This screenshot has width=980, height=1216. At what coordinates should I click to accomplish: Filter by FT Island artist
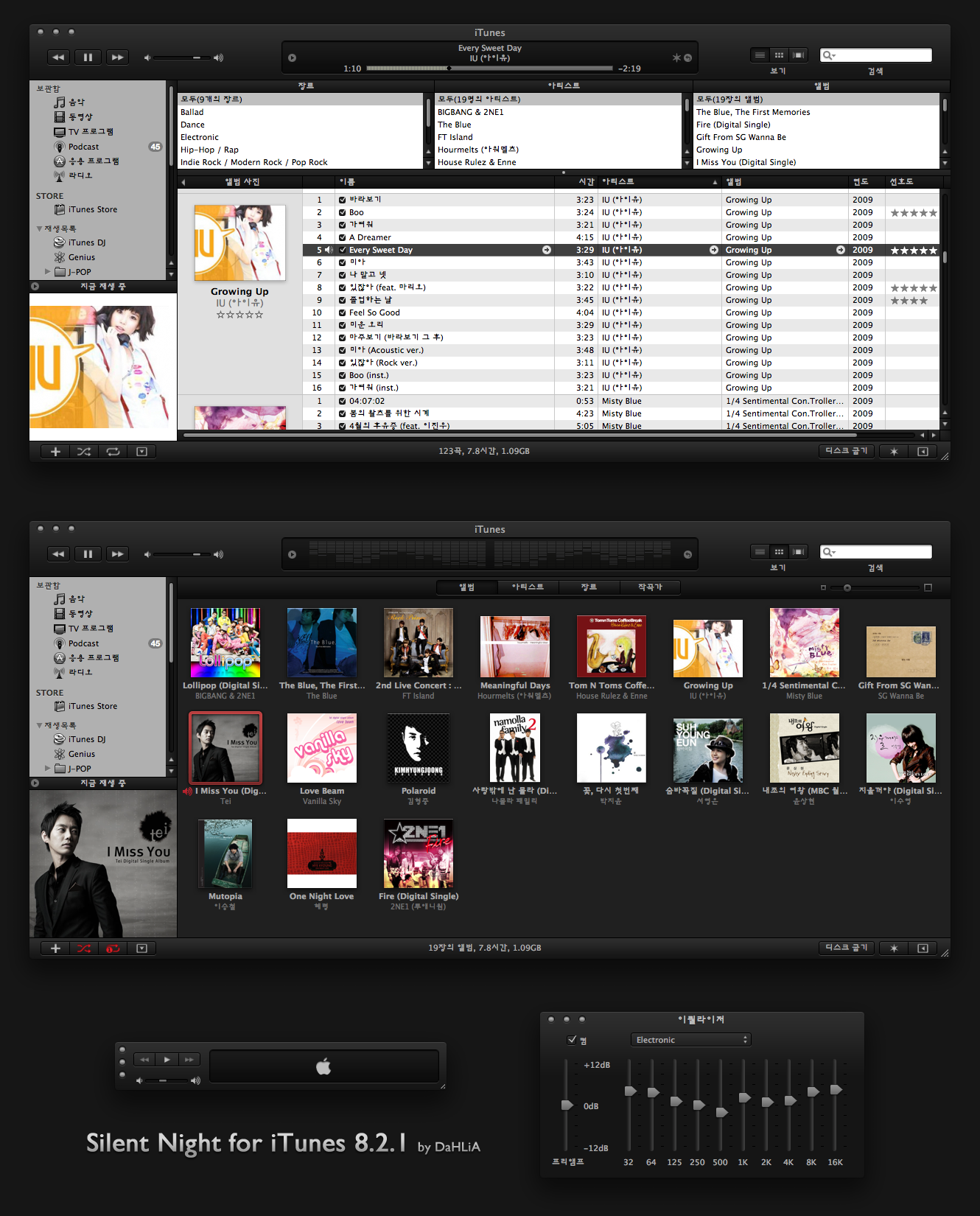(x=558, y=137)
